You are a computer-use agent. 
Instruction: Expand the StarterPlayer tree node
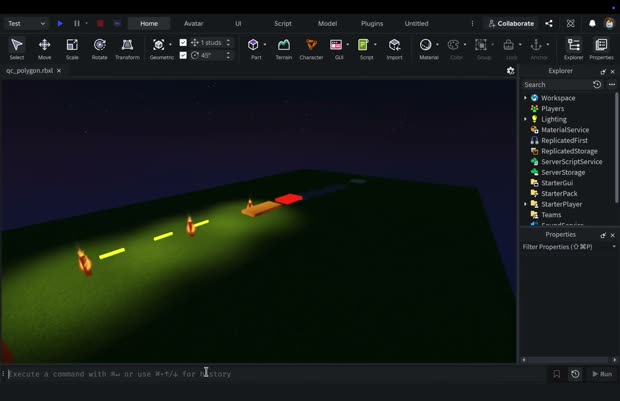click(525, 204)
